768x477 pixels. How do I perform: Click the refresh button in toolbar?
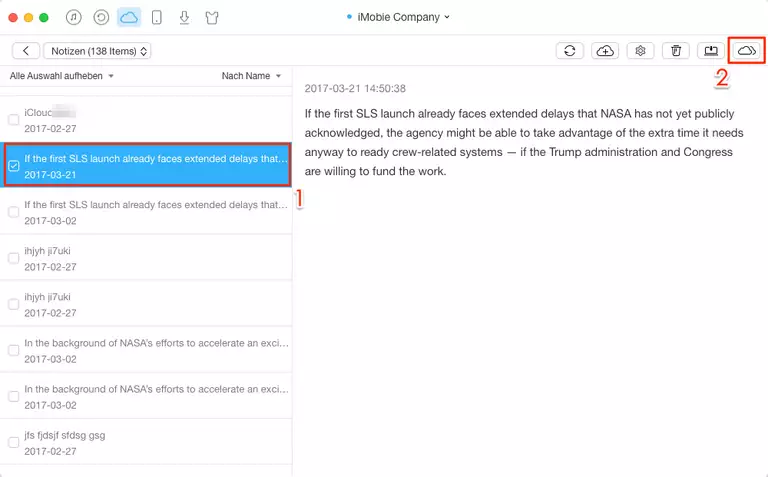[x=569, y=50]
